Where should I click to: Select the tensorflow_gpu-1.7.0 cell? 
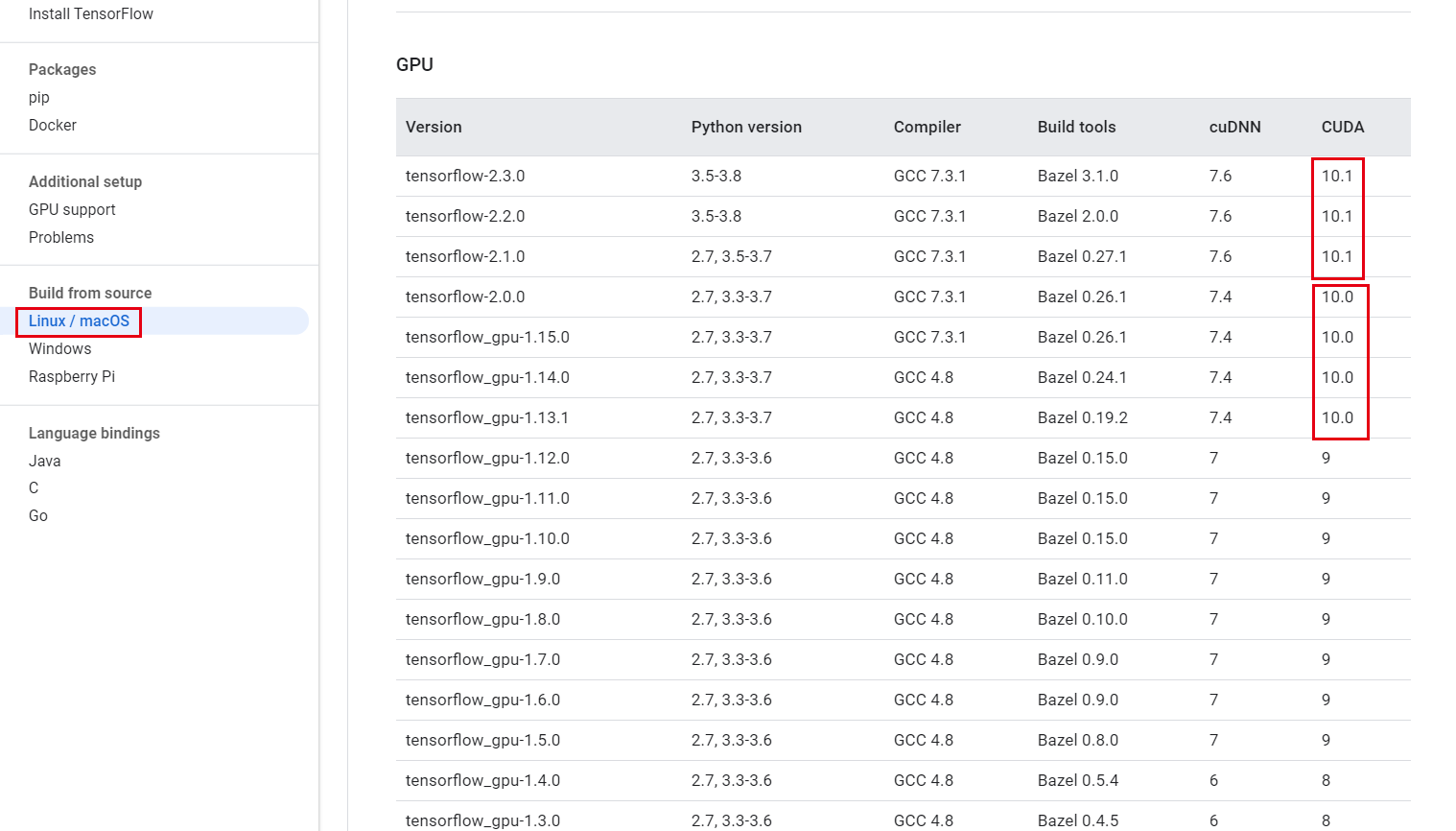(x=483, y=660)
